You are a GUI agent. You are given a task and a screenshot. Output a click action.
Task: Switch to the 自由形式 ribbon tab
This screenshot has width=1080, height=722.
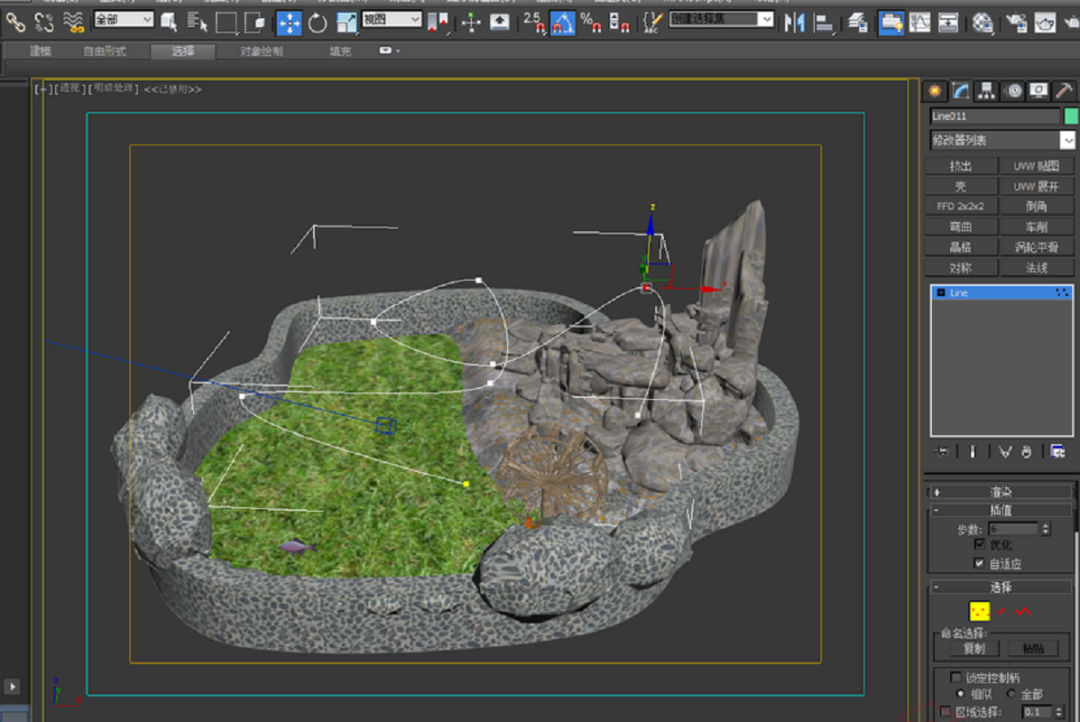click(105, 51)
